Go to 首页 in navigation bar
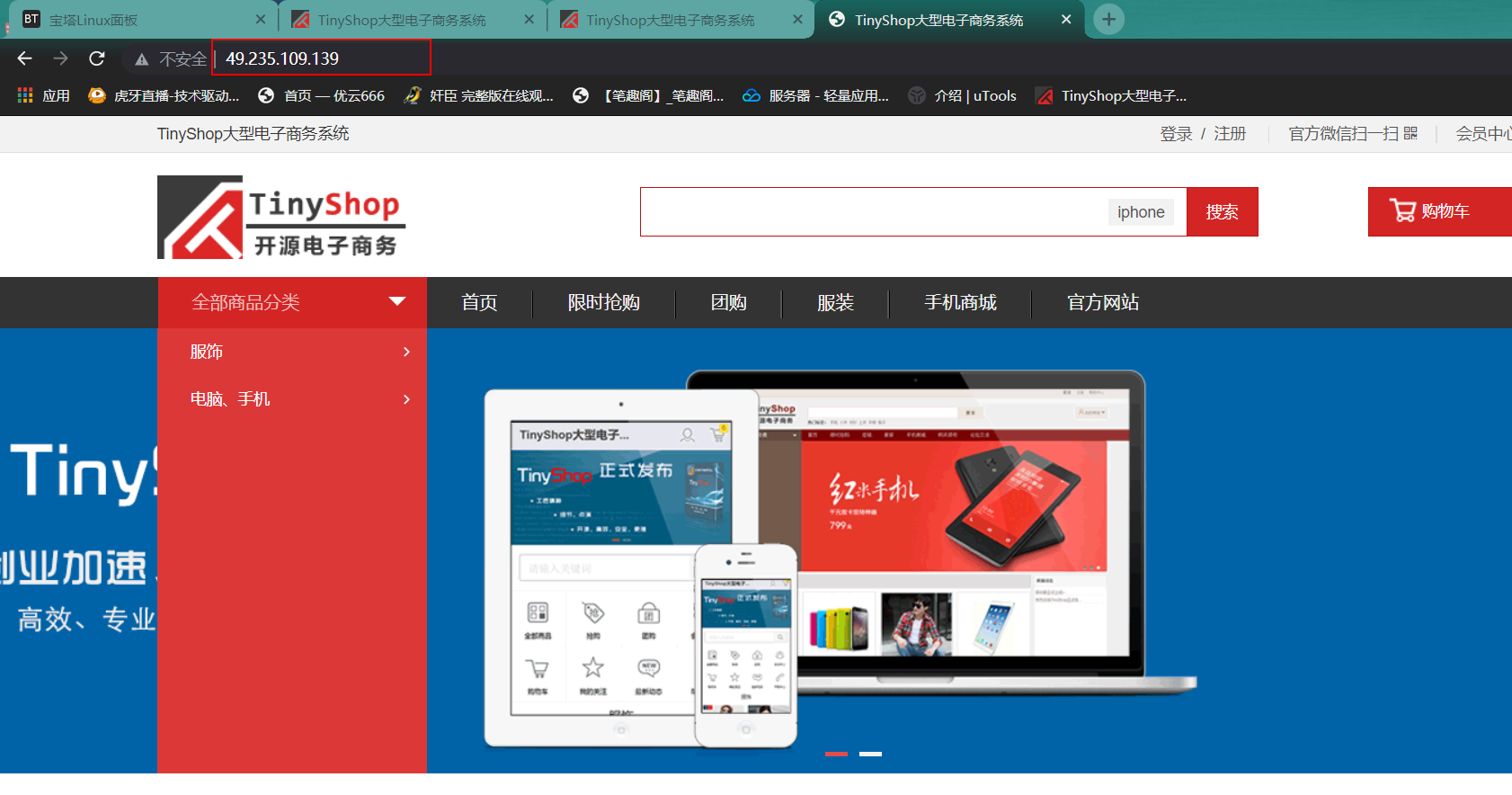This screenshot has height=795, width=1512. (x=479, y=302)
